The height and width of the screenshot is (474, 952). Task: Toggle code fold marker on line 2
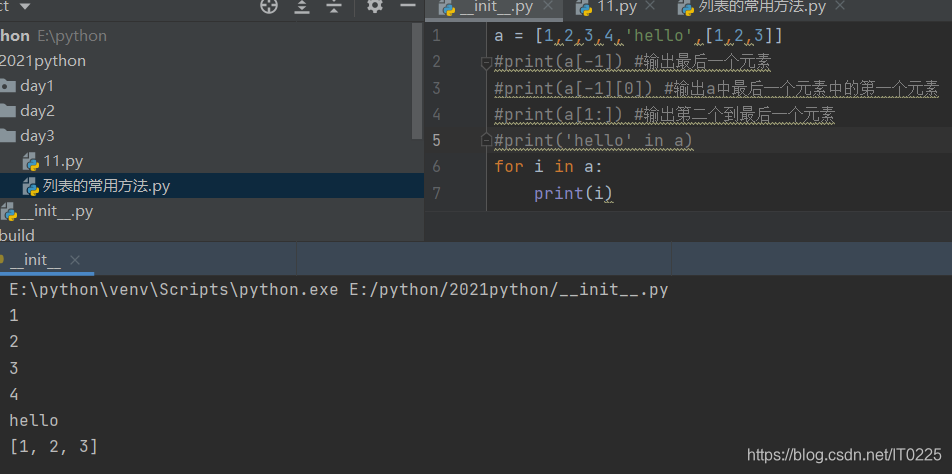click(x=486, y=63)
